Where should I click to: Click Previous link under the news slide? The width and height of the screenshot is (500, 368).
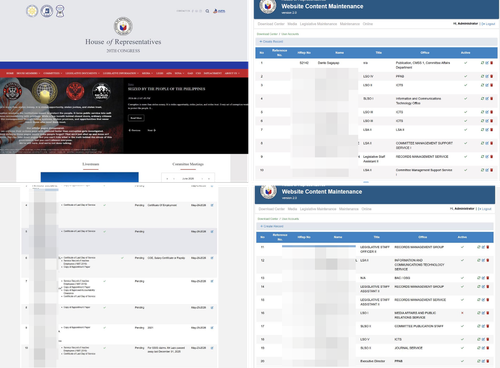(135, 130)
